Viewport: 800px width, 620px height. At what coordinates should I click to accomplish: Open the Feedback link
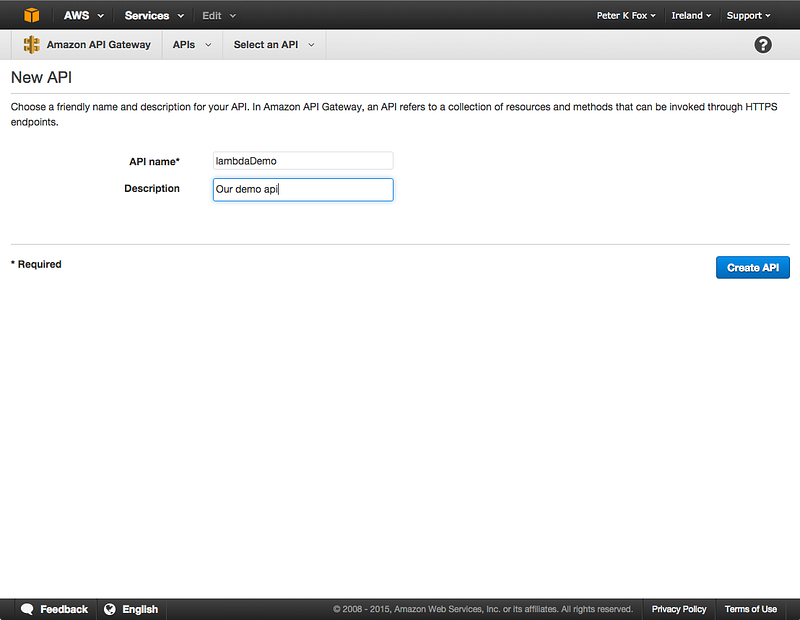pyautogui.click(x=64, y=609)
